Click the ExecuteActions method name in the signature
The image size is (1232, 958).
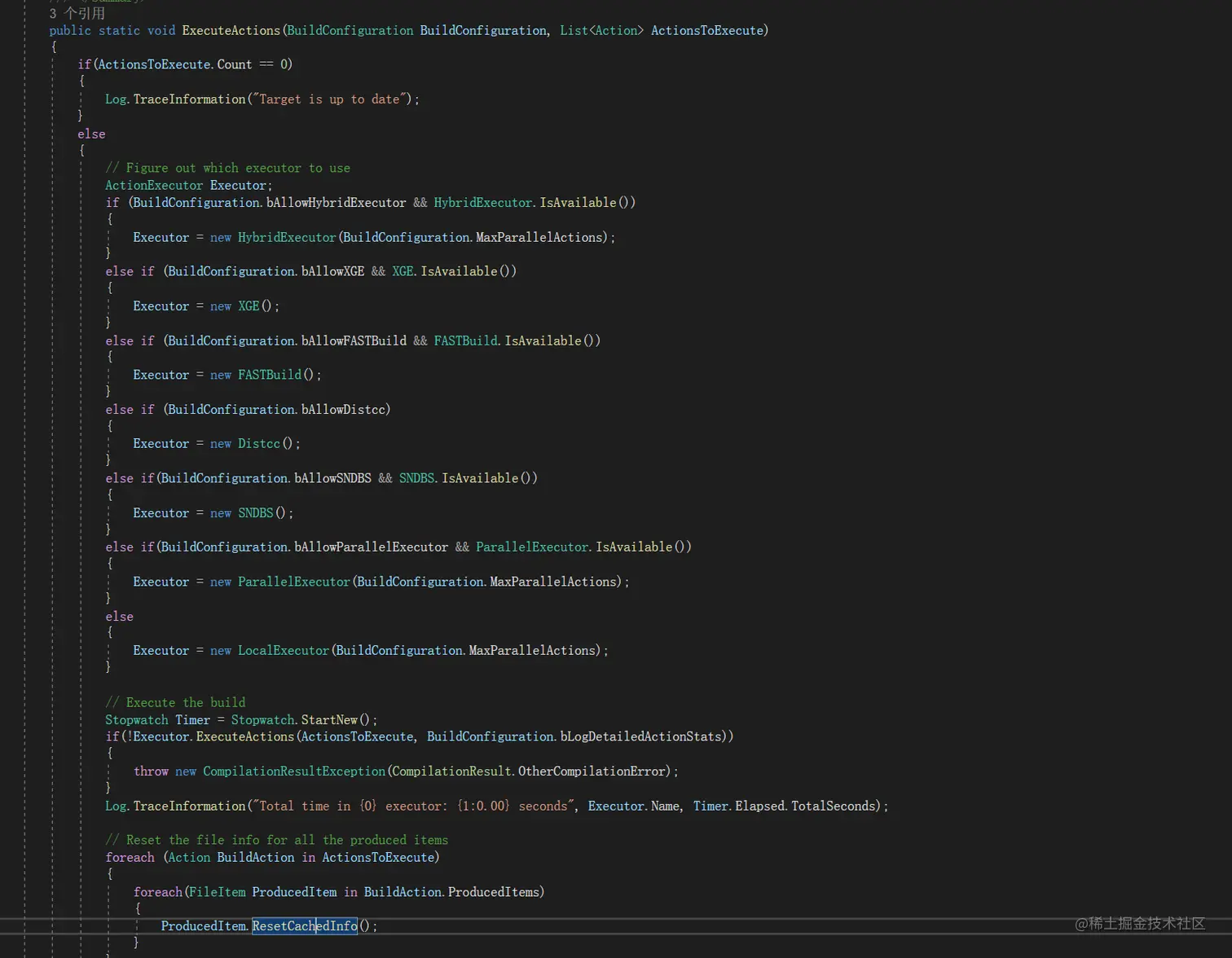pyautogui.click(x=231, y=30)
